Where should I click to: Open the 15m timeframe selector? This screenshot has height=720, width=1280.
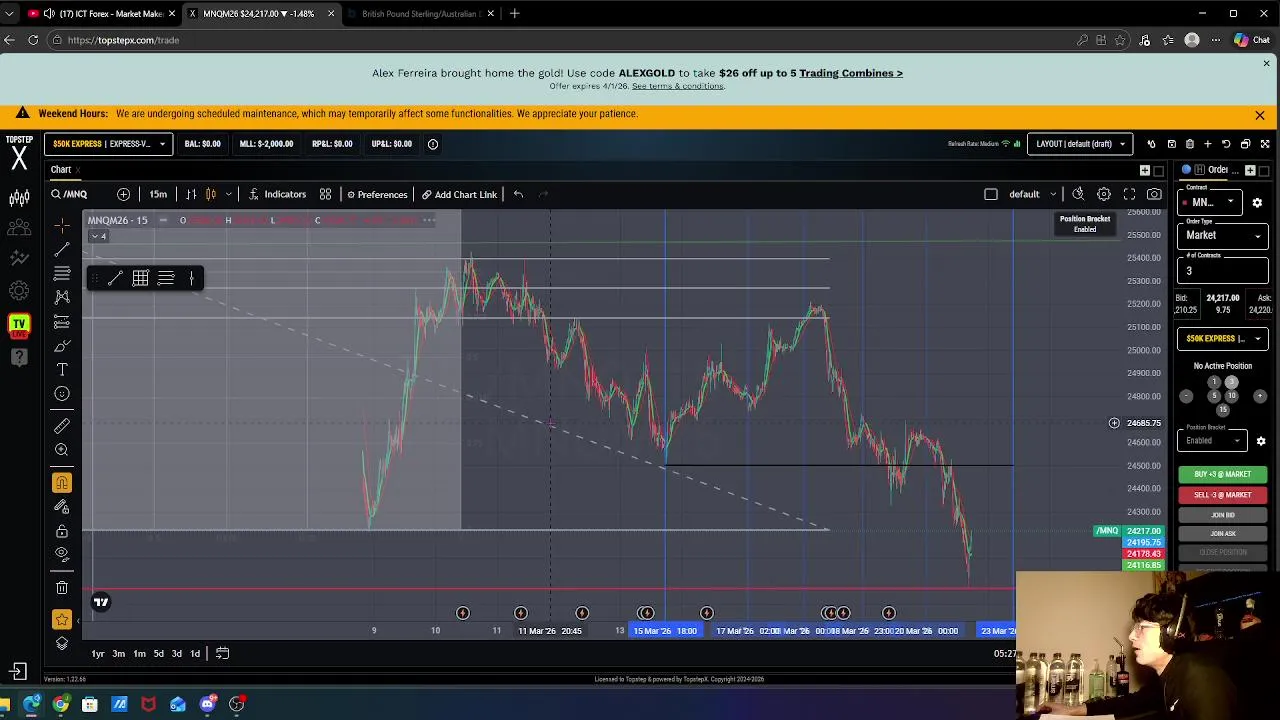[158, 194]
